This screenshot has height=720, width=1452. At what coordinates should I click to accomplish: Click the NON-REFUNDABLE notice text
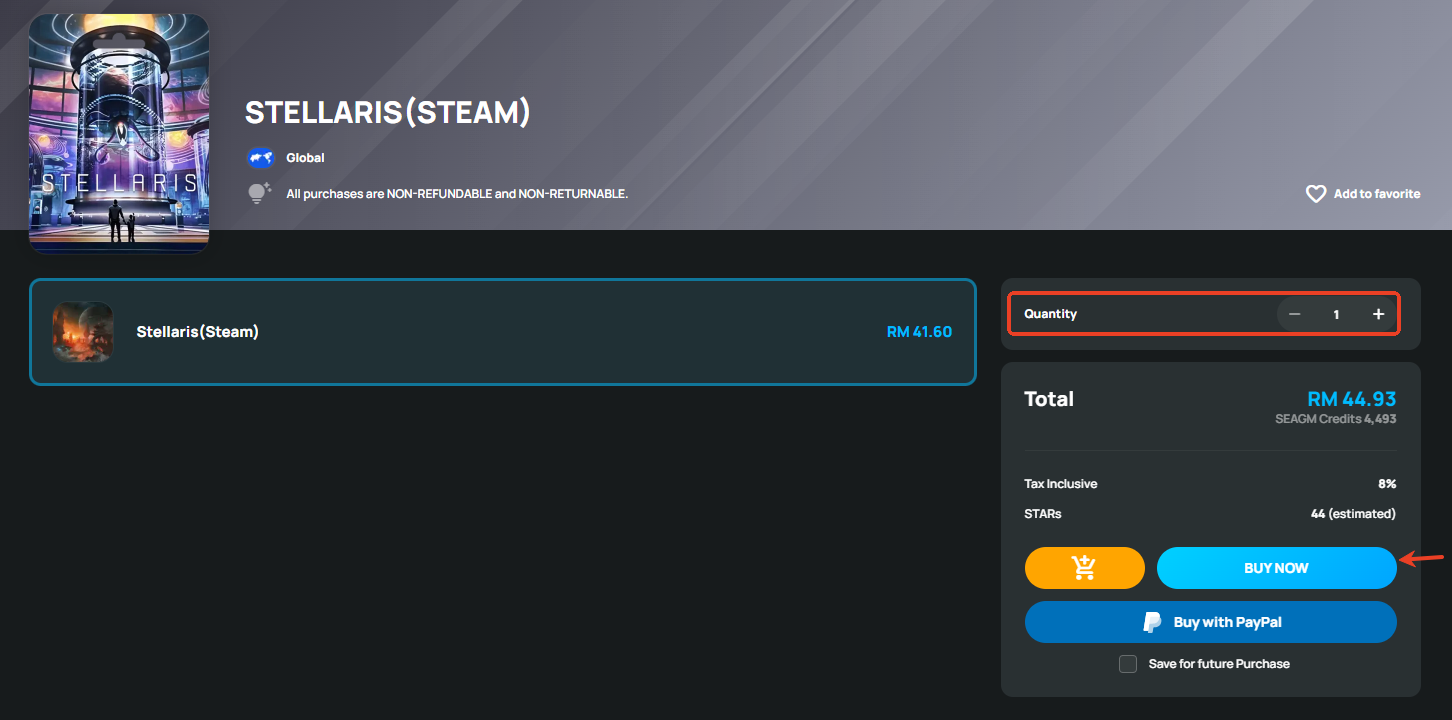click(x=457, y=194)
